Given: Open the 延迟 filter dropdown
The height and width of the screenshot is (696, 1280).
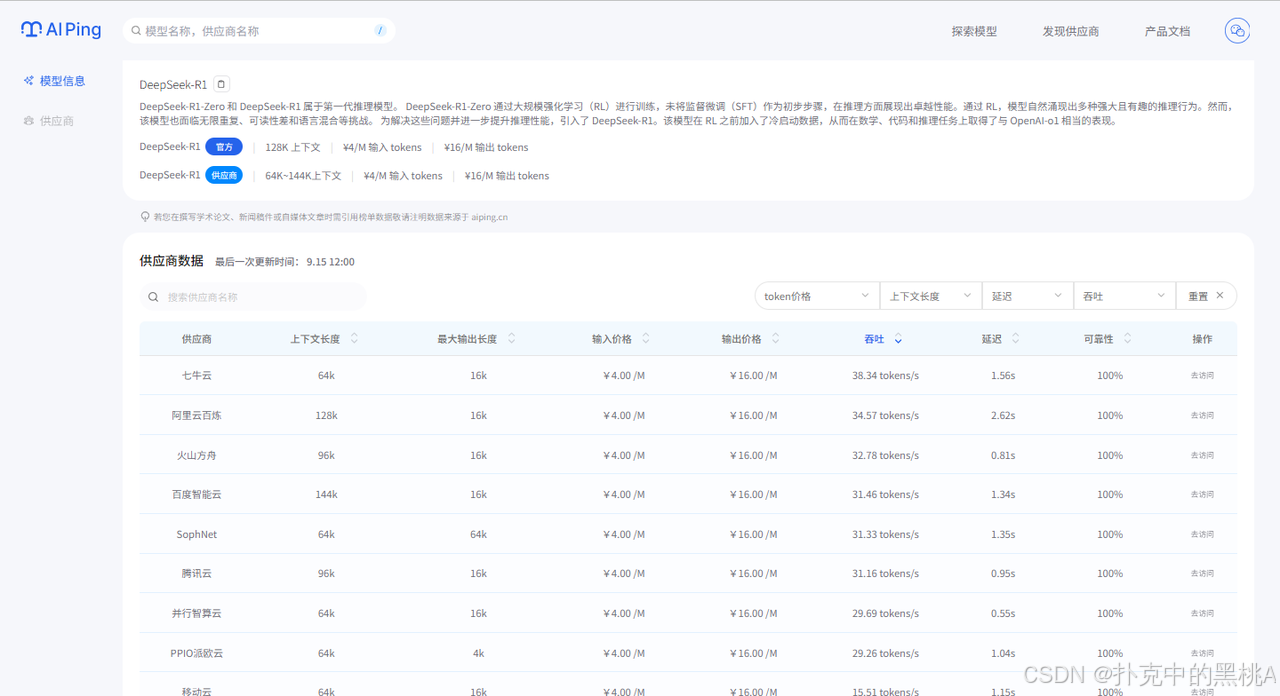Looking at the screenshot, I should point(1028,296).
